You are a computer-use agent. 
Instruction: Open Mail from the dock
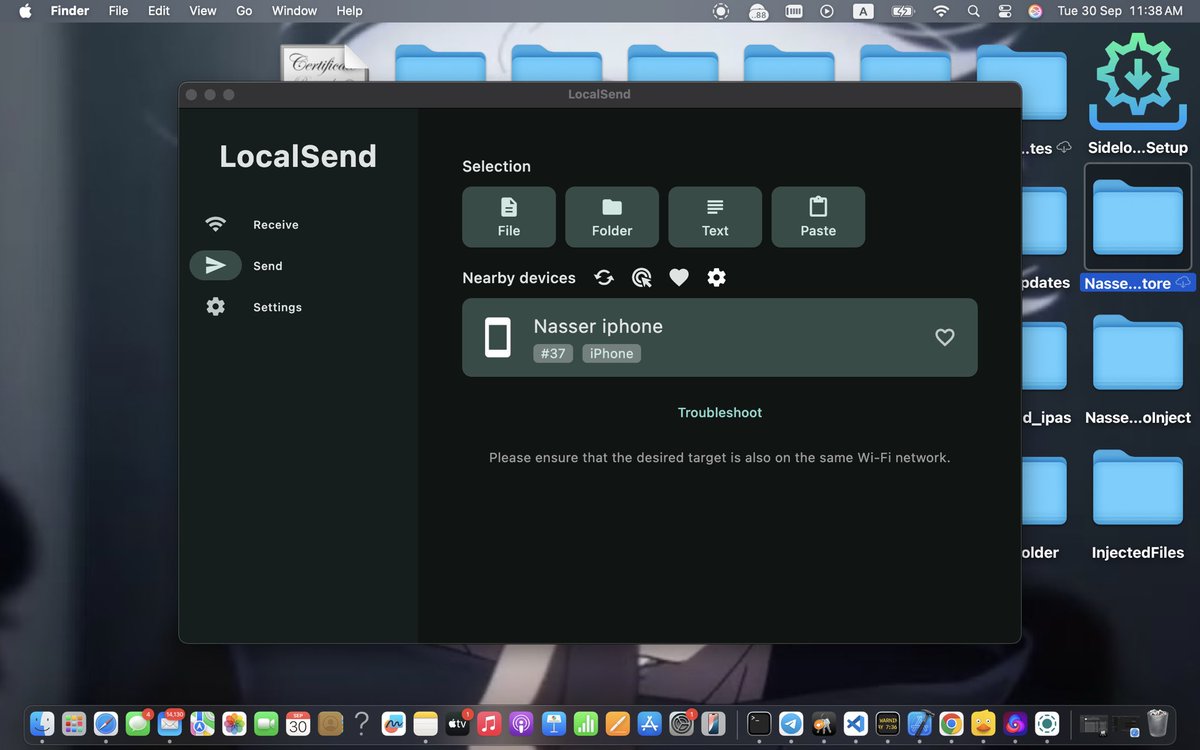pyautogui.click(x=170, y=722)
